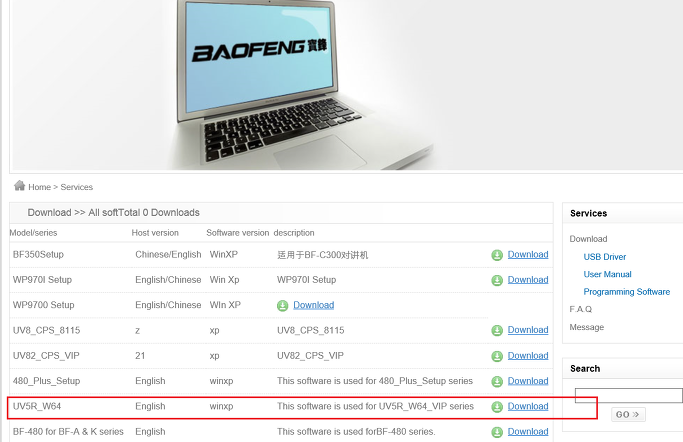
Task: Click green download icon for BF350Setup
Action: (497, 255)
